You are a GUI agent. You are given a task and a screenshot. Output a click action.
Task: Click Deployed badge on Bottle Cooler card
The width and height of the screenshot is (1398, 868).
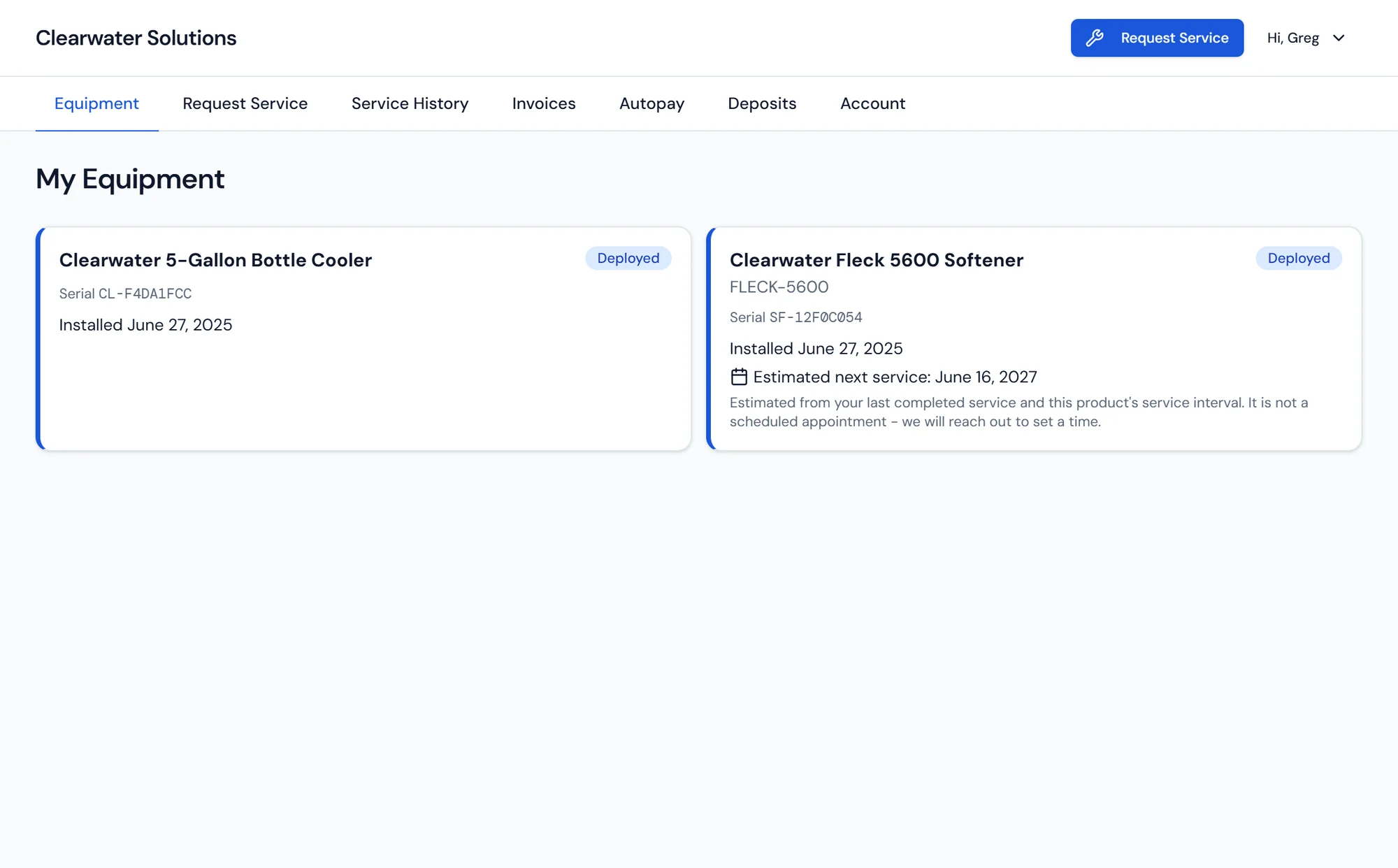point(628,258)
